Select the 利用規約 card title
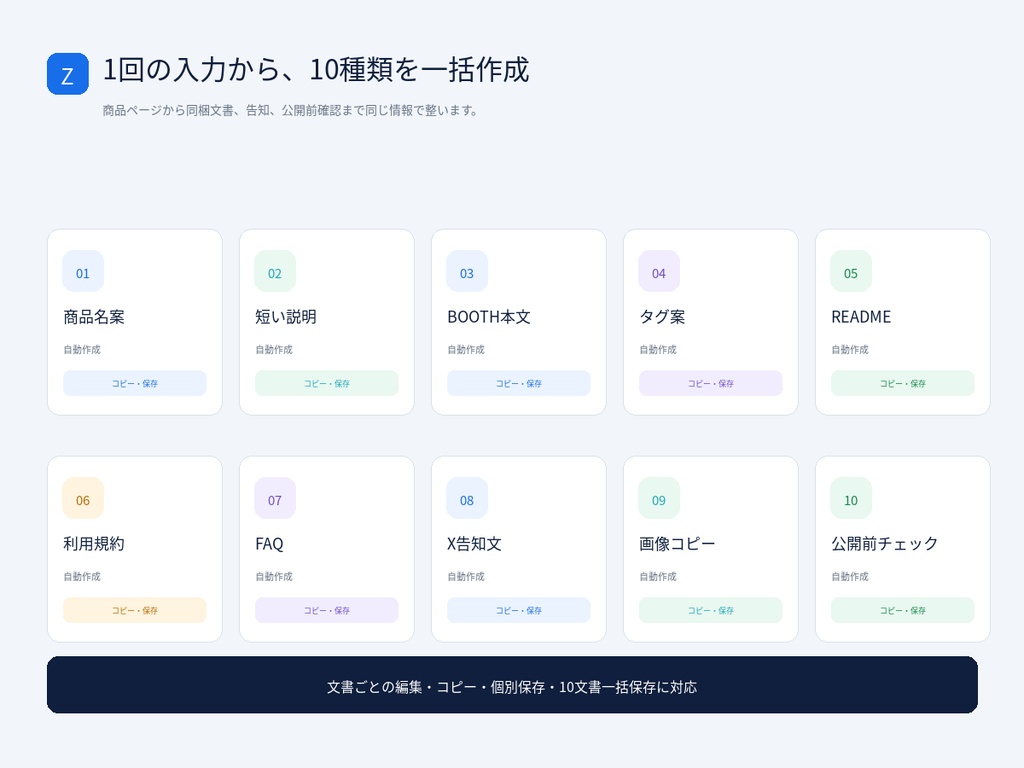This screenshot has height=768, width=1024. [94, 544]
